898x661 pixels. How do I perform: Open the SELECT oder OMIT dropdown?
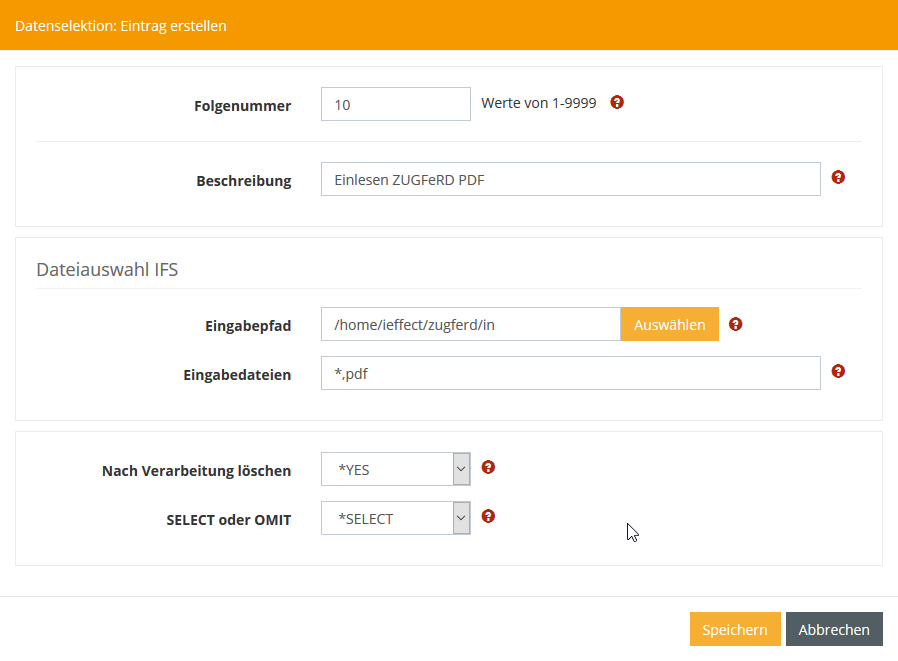pos(396,518)
